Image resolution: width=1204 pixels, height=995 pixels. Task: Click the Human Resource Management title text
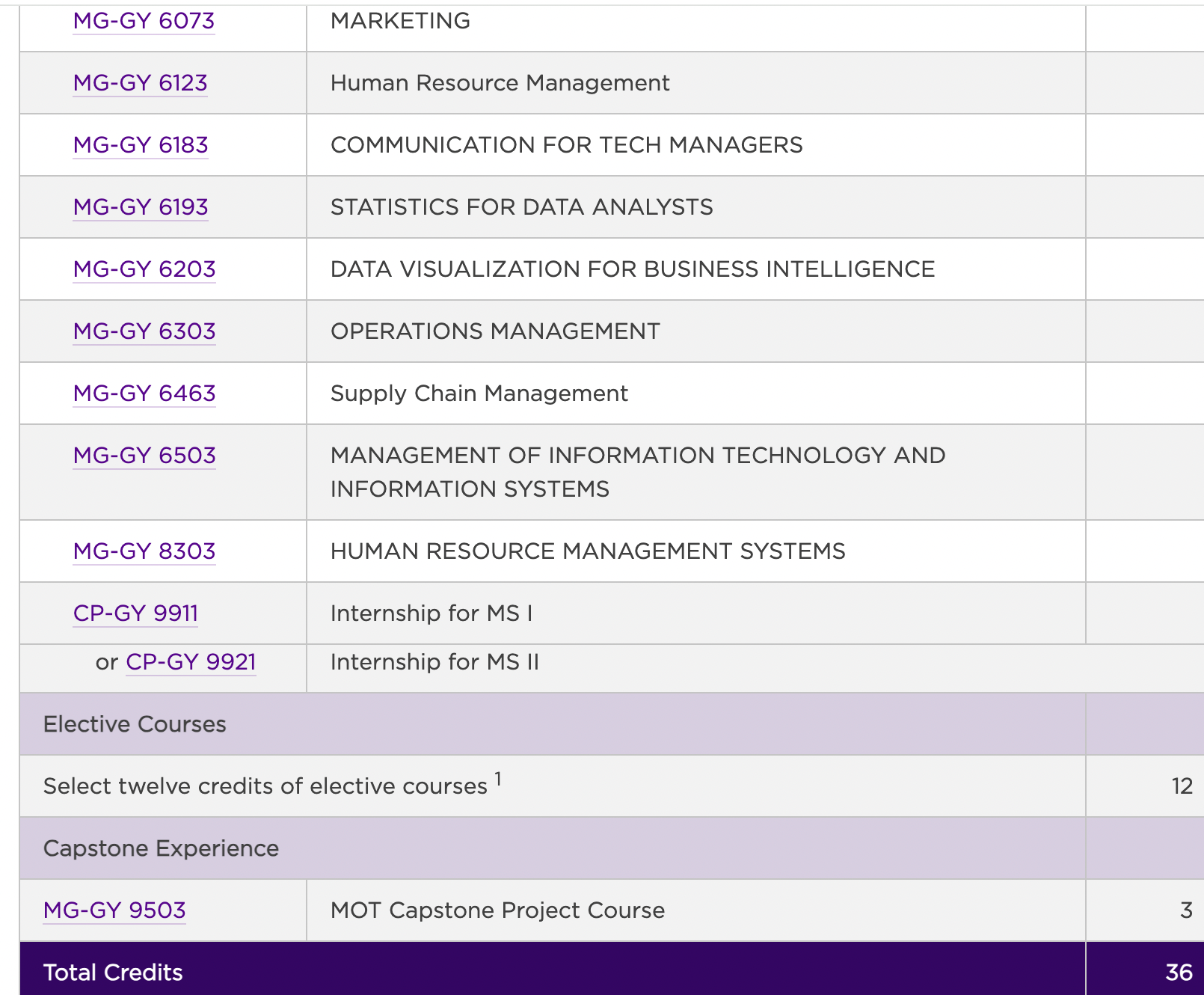coord(500,83)
